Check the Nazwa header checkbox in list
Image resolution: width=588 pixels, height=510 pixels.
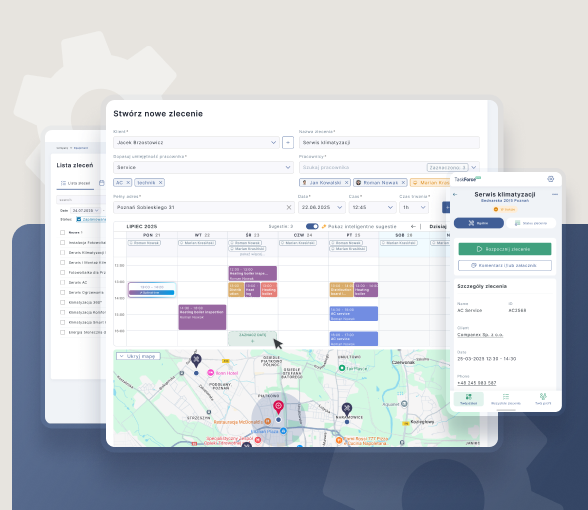(63, 232)
